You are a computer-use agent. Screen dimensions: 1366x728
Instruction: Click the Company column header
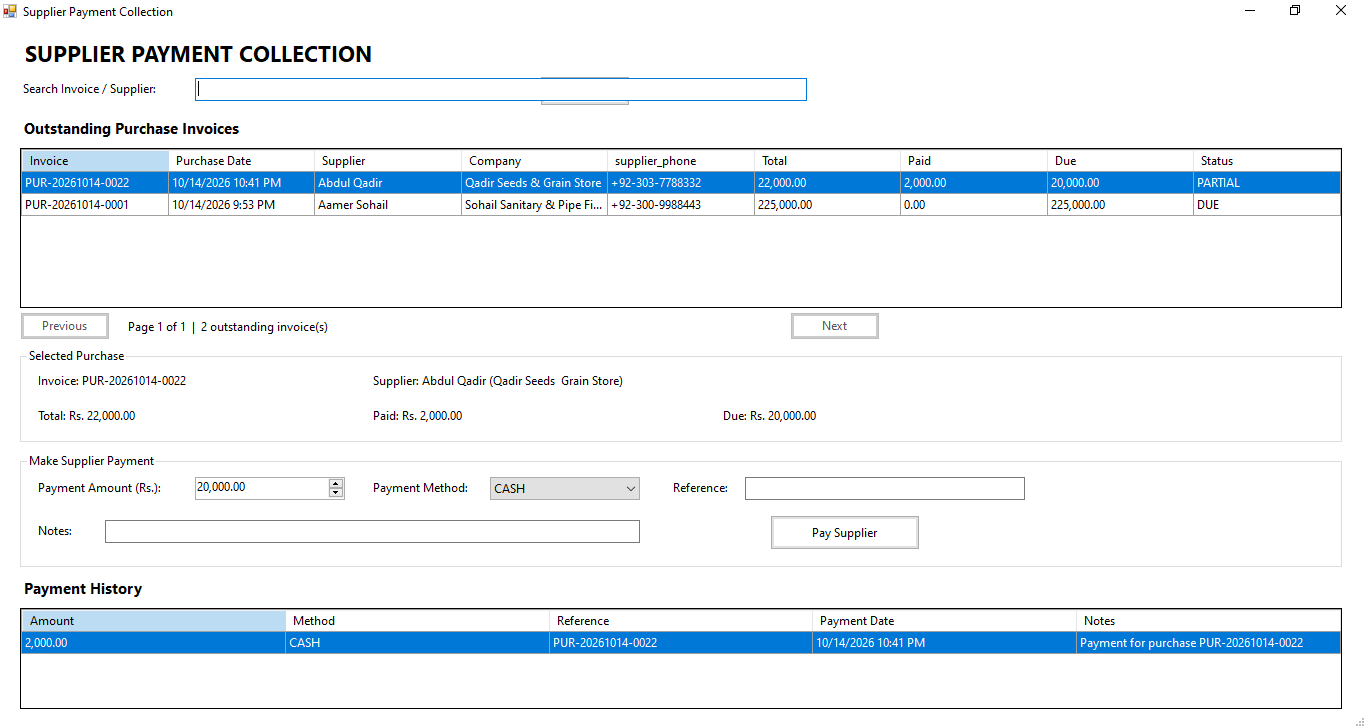coord(534,161)
